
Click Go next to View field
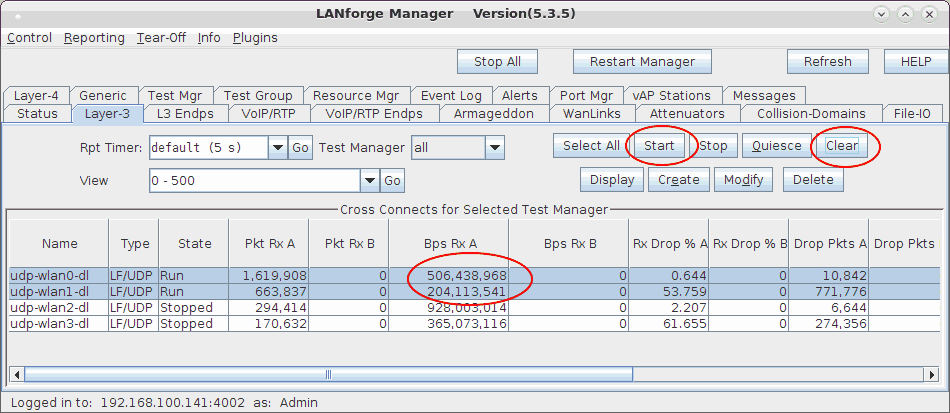pyautogui.click(x=392, y=180)
